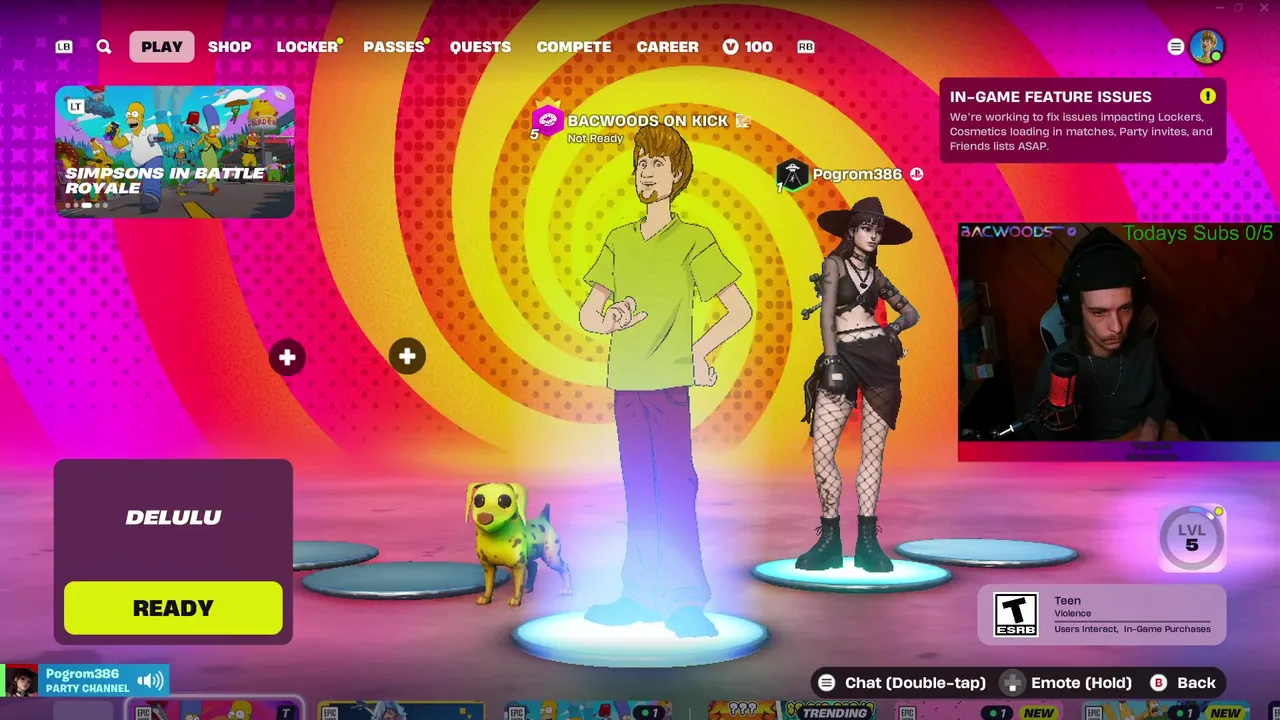Click the V-Bucks coin icon

(x=731, y=47)
